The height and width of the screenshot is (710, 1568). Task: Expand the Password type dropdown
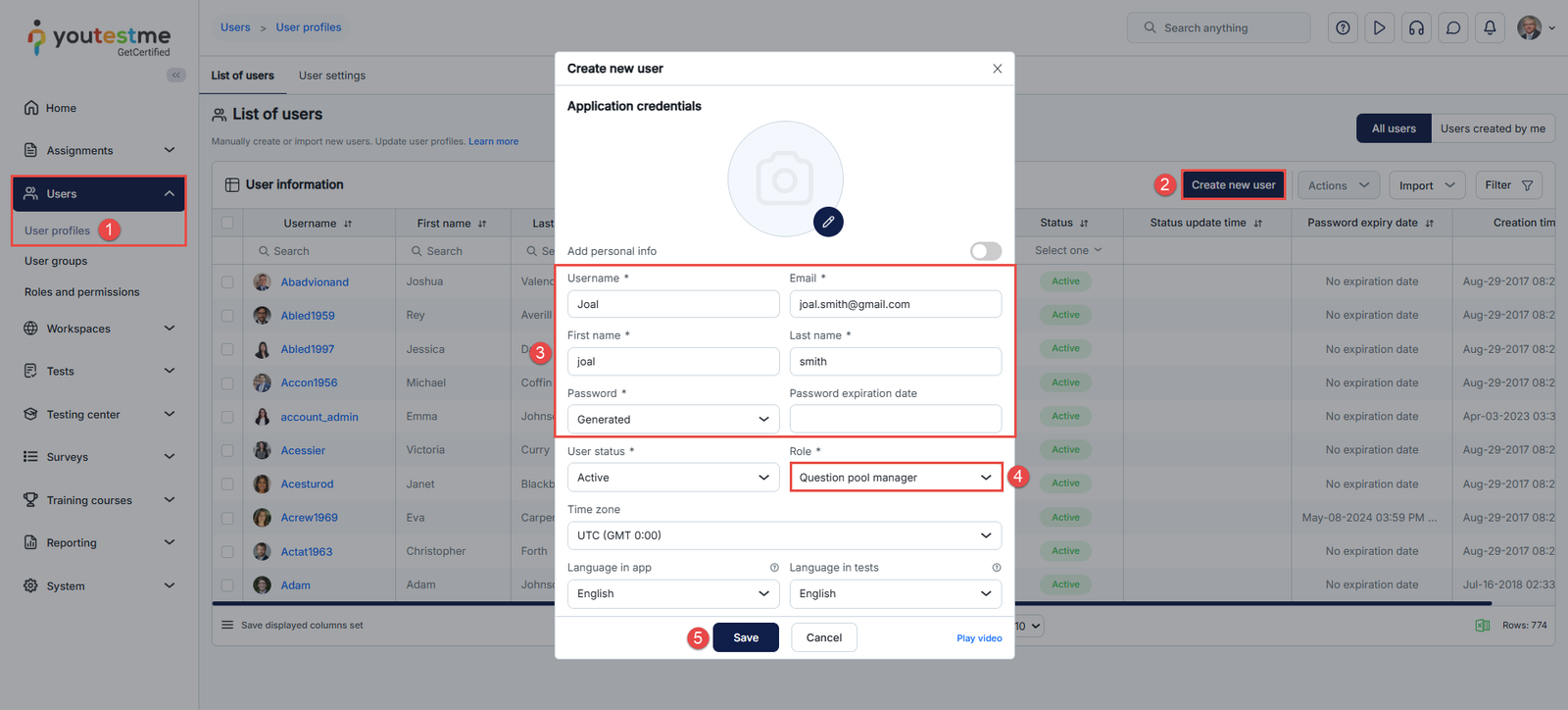(x=673, y=420)
